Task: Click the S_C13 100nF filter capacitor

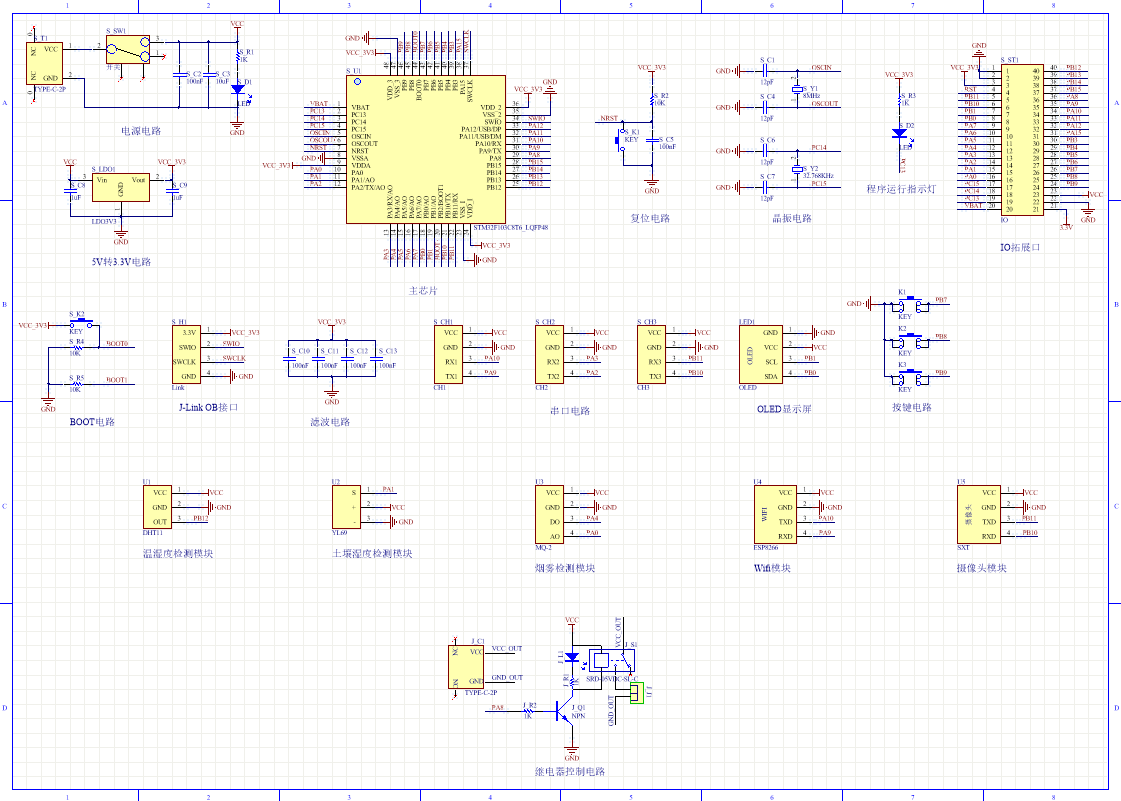Action: pos(377,358)
